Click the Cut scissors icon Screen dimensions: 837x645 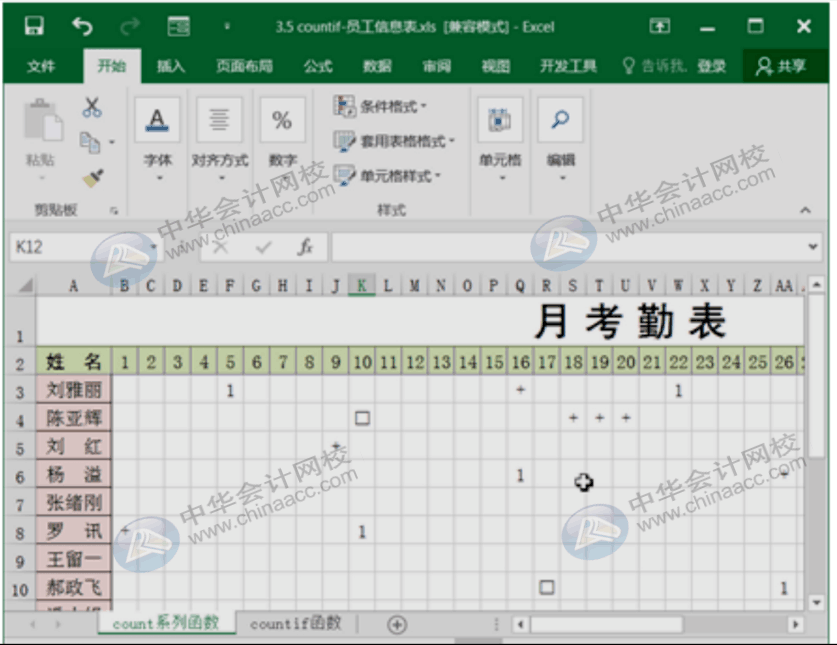[x=92, y=107]
